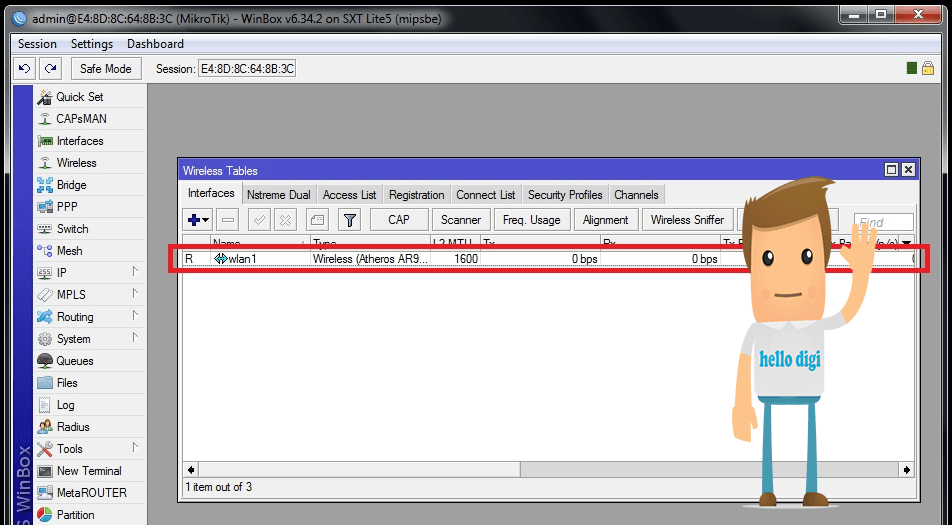Screen dimensions: 952x525
Task: Expand the IP submenu arrow
Action: coord(135,271)
